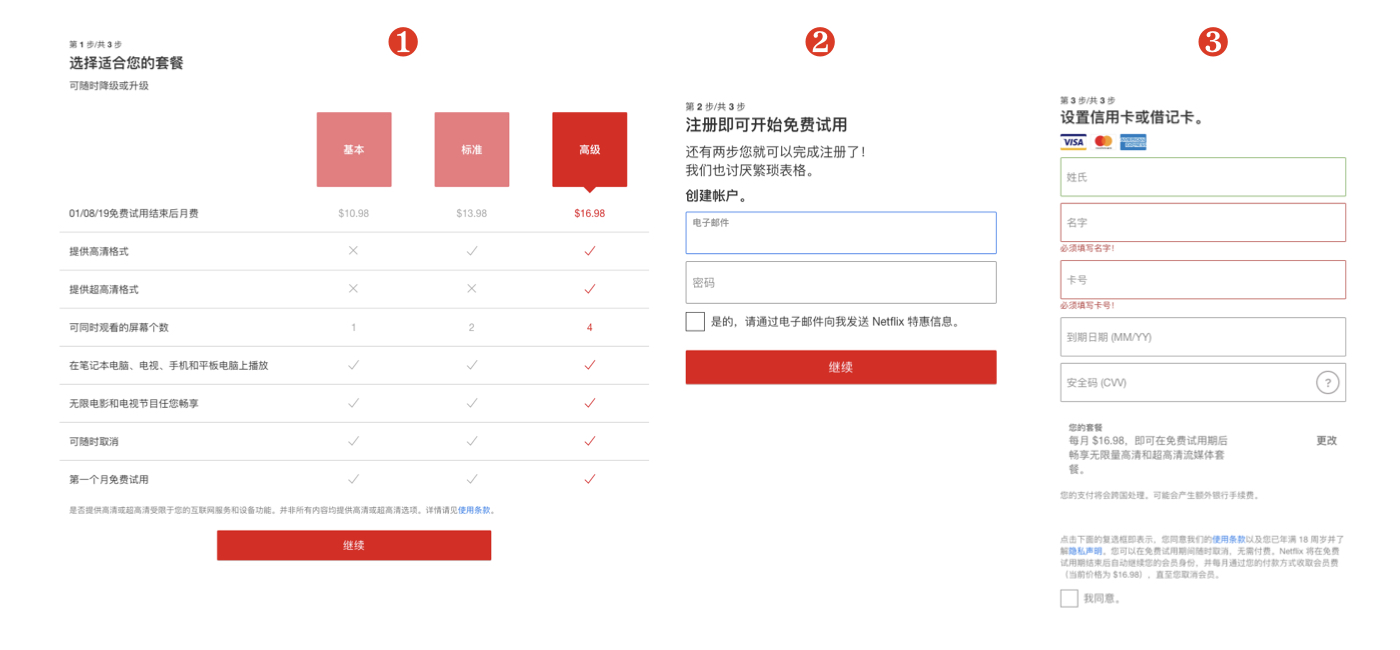The width and height of the screenshot is (1400, 650).
Task: Click the screen count 4 for premium
Action: [x=590, y=327]
